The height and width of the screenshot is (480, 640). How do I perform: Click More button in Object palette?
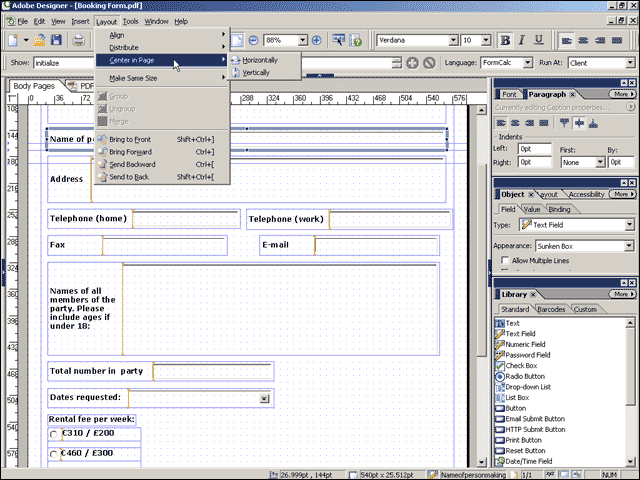[x=622, y=194]
